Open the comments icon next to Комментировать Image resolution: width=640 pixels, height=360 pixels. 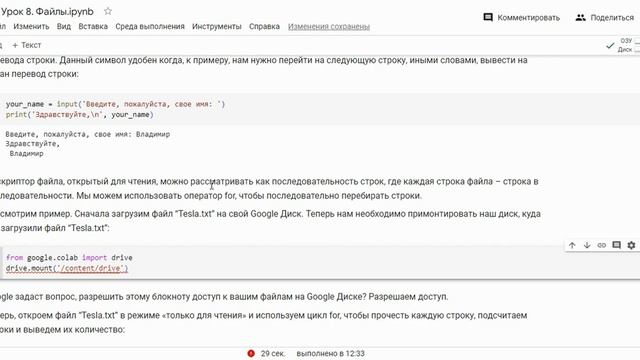click(488, 17)
